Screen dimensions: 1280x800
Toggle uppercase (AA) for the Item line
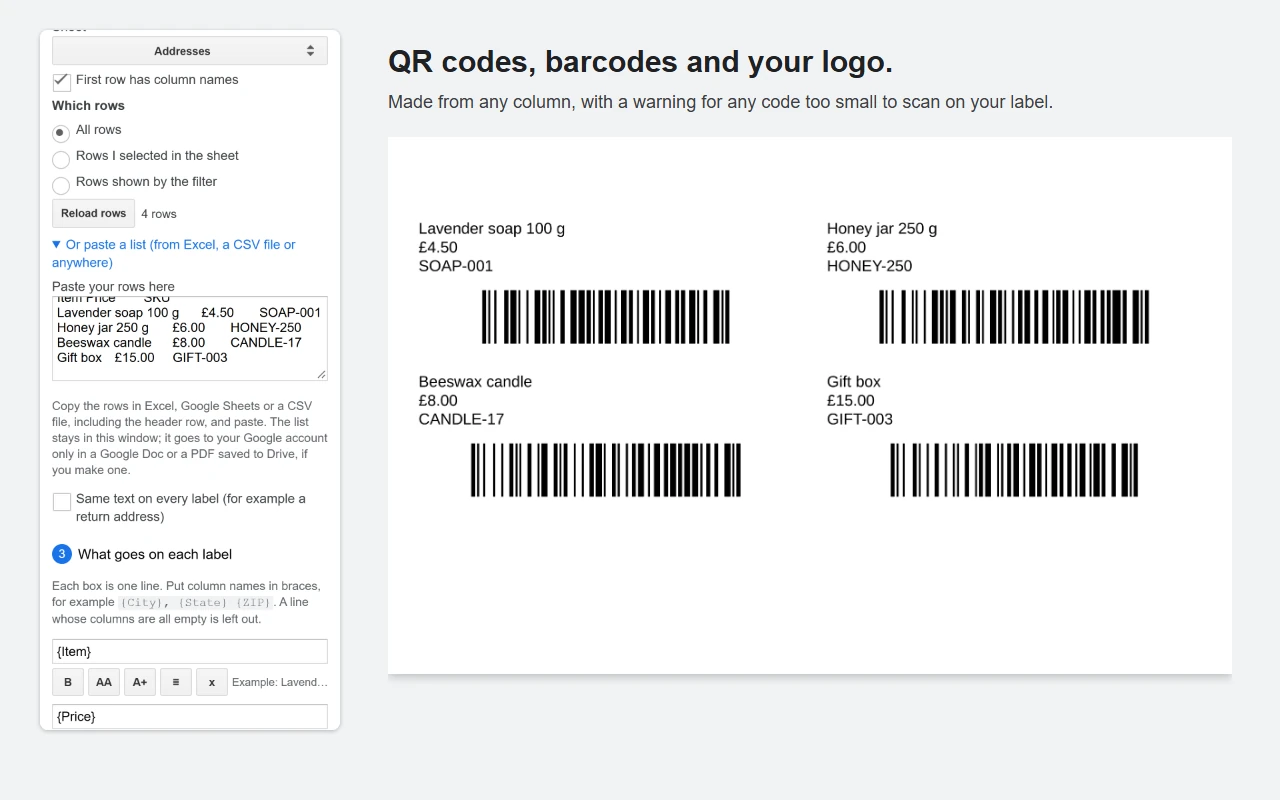pyautogui.click(x=104, y=682)
